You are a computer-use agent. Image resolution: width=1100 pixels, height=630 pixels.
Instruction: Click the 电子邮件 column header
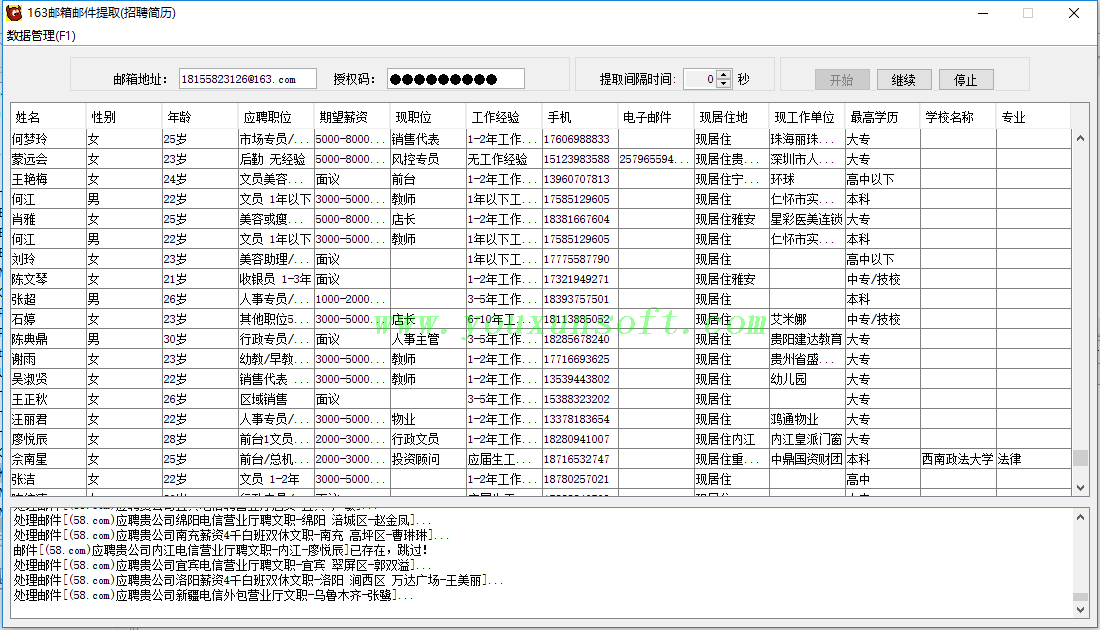[655, 117]
